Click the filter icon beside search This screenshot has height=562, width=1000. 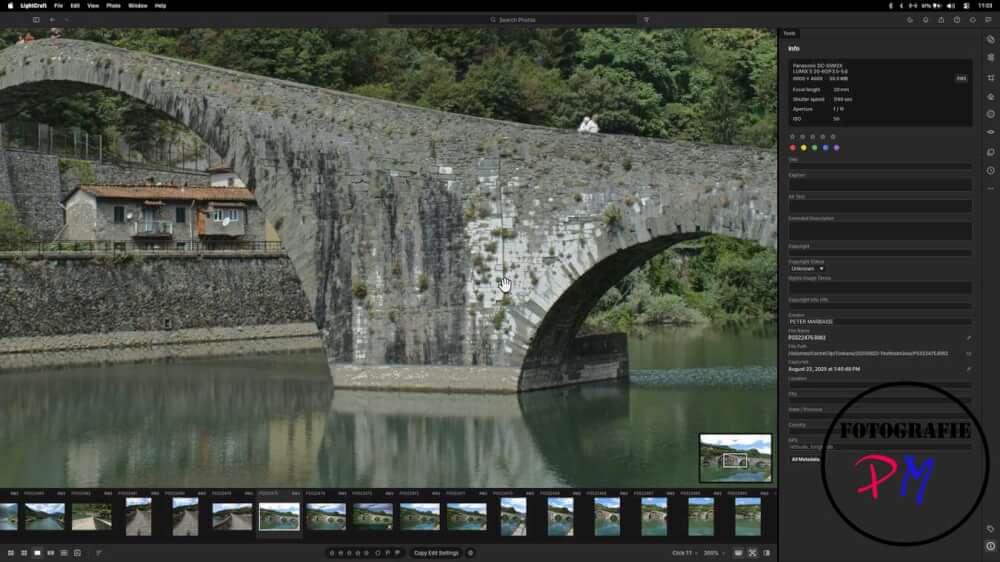tap(646, 20)
